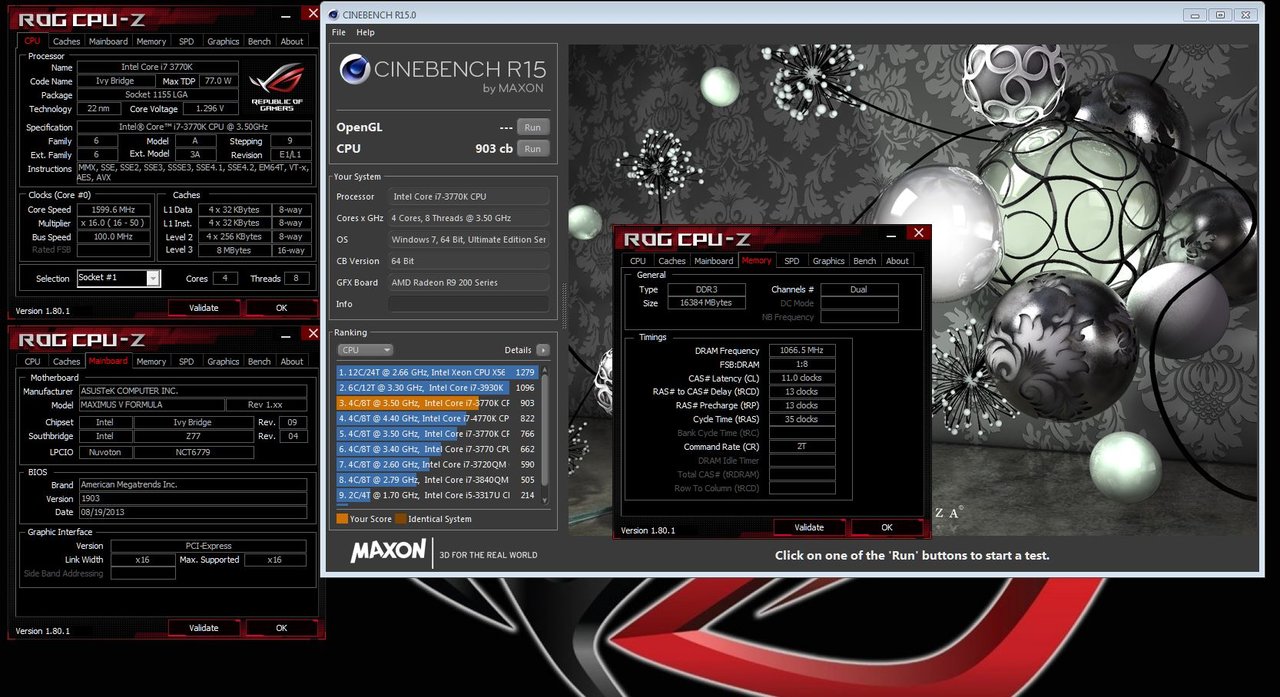Open the Selection Socket #1 dropdown
Viewport: 1280px width, 697px height.
[153, 278]
